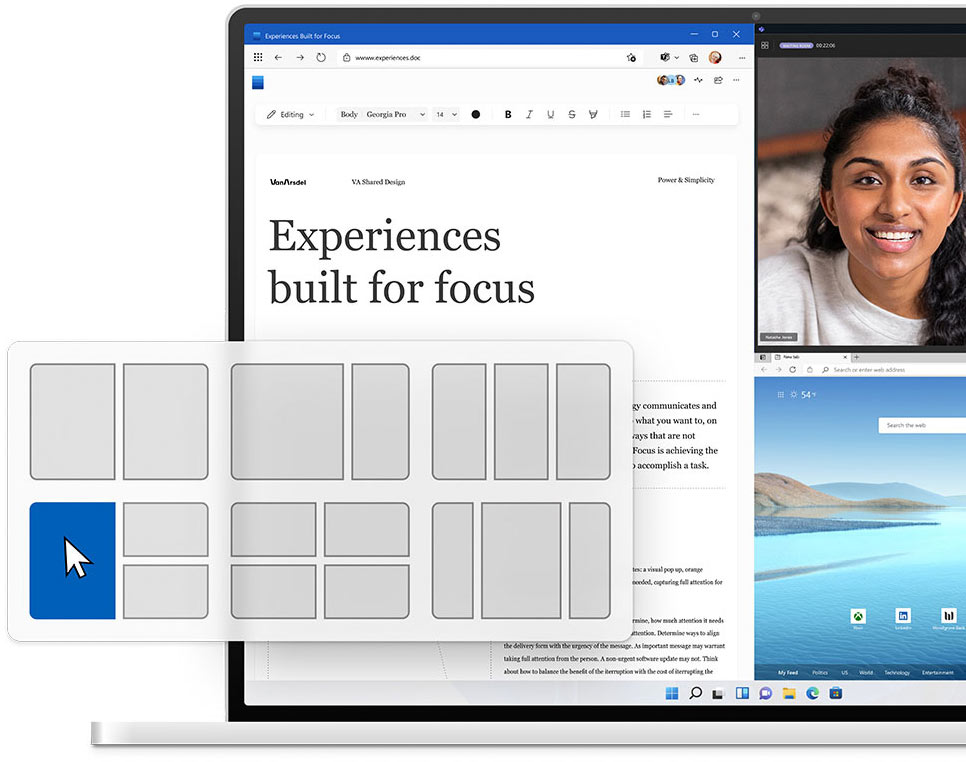
Task: Expand the Georgia Pro font dropdown
Action: click(x=395, y=115)
